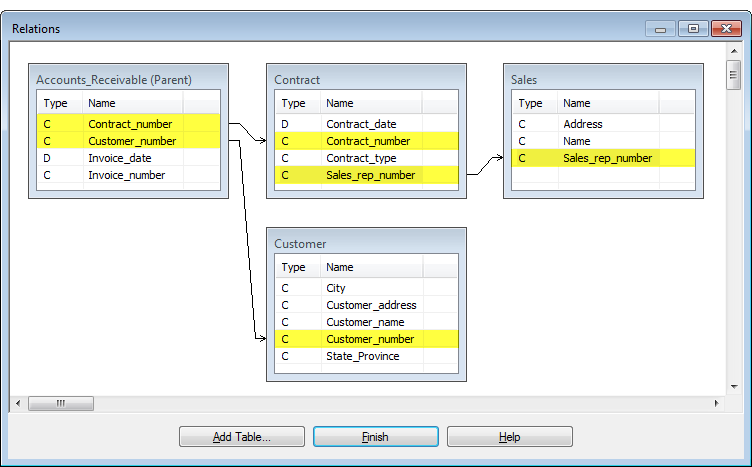Screen dimensions: 752x467
Task: Close the Relations window
Action: [x=727, y=29]
